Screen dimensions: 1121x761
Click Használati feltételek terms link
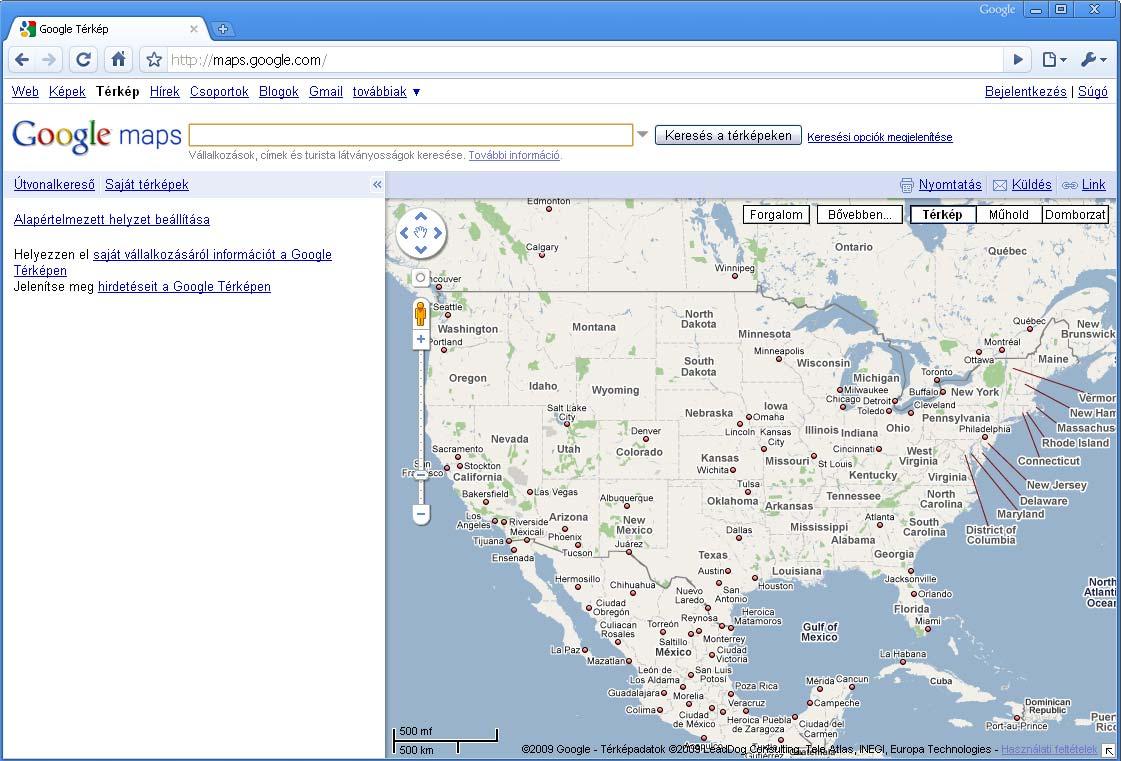pos(1050,750)
